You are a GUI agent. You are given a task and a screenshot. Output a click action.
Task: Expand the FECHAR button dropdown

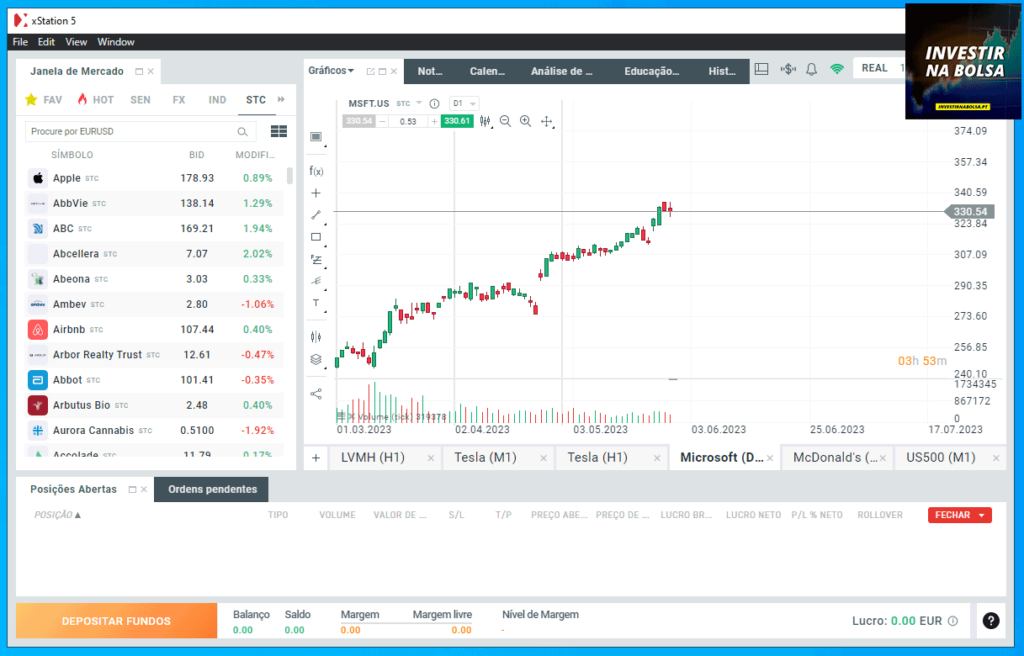coord(982,515)
